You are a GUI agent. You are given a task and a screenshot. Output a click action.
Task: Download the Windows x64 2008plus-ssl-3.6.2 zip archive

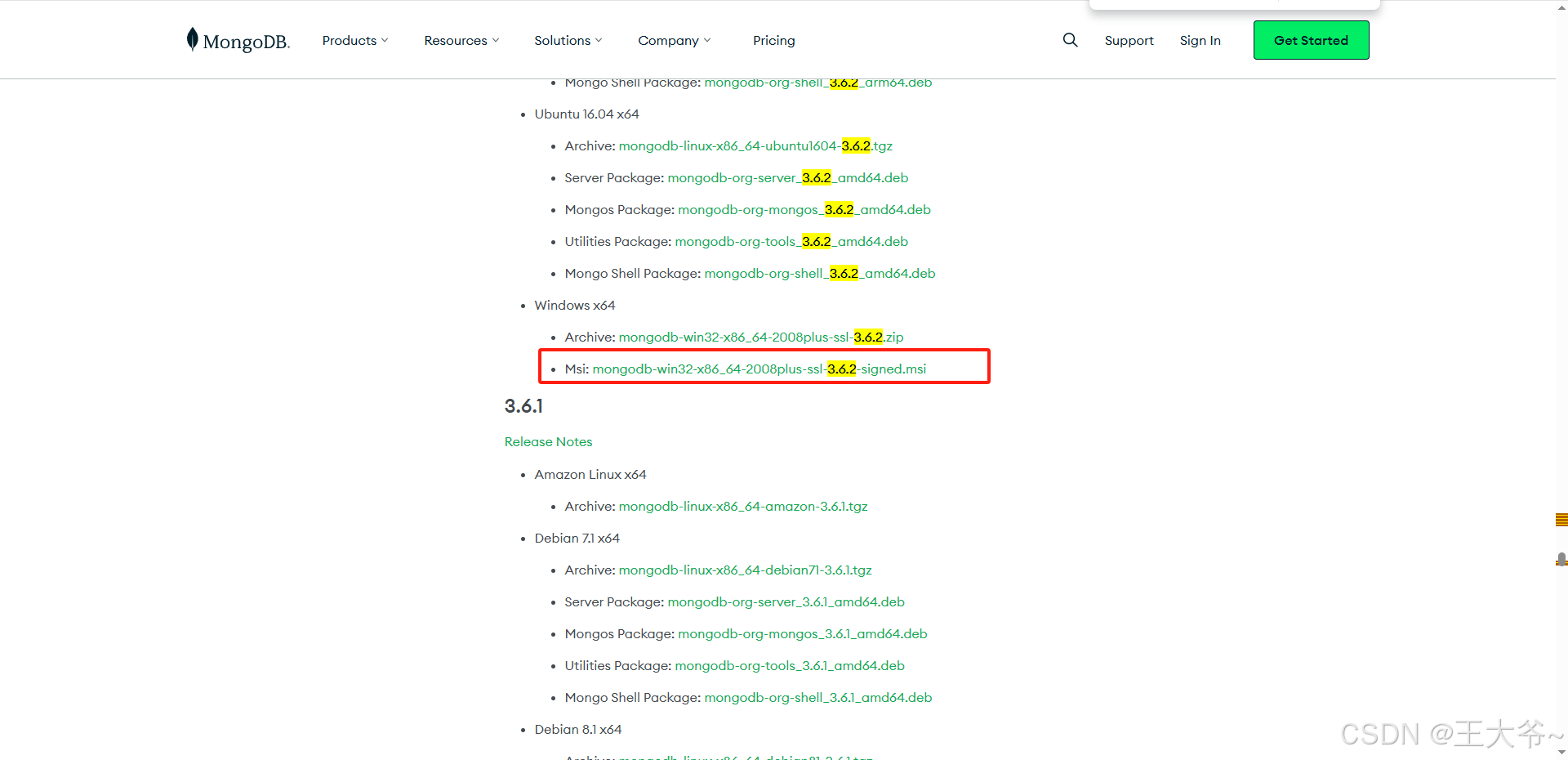(760, 337)
